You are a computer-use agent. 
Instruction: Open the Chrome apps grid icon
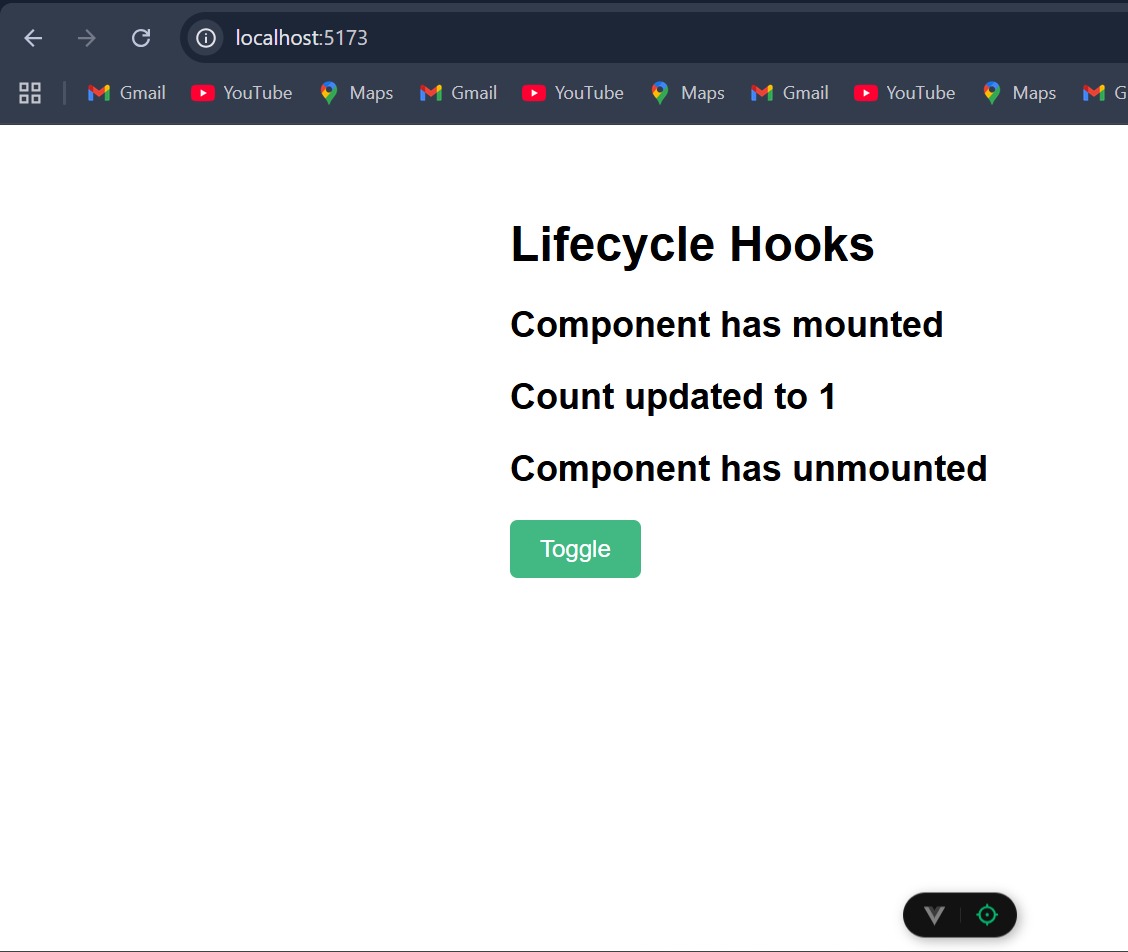click(29, 92)
